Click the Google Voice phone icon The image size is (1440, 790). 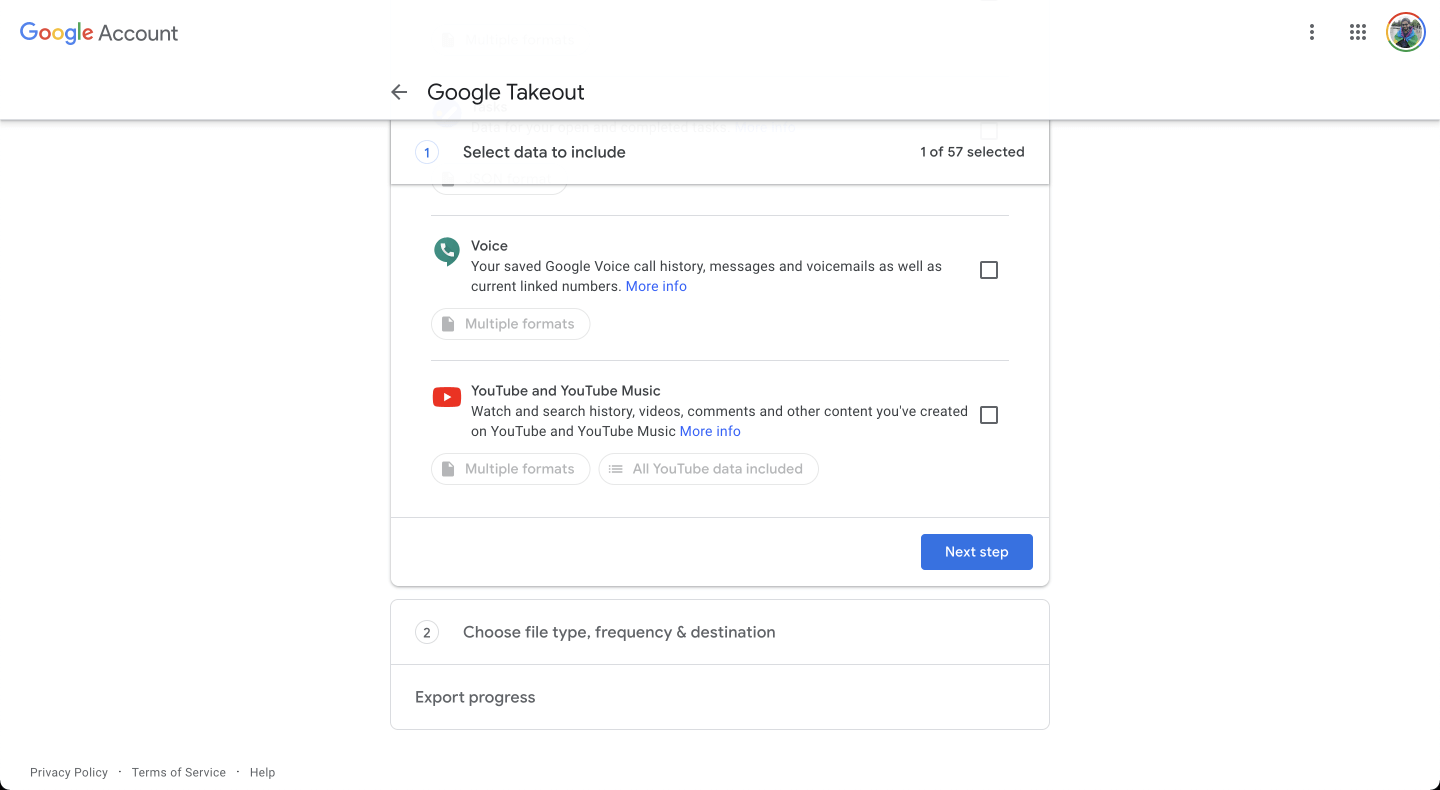(446, 251)
